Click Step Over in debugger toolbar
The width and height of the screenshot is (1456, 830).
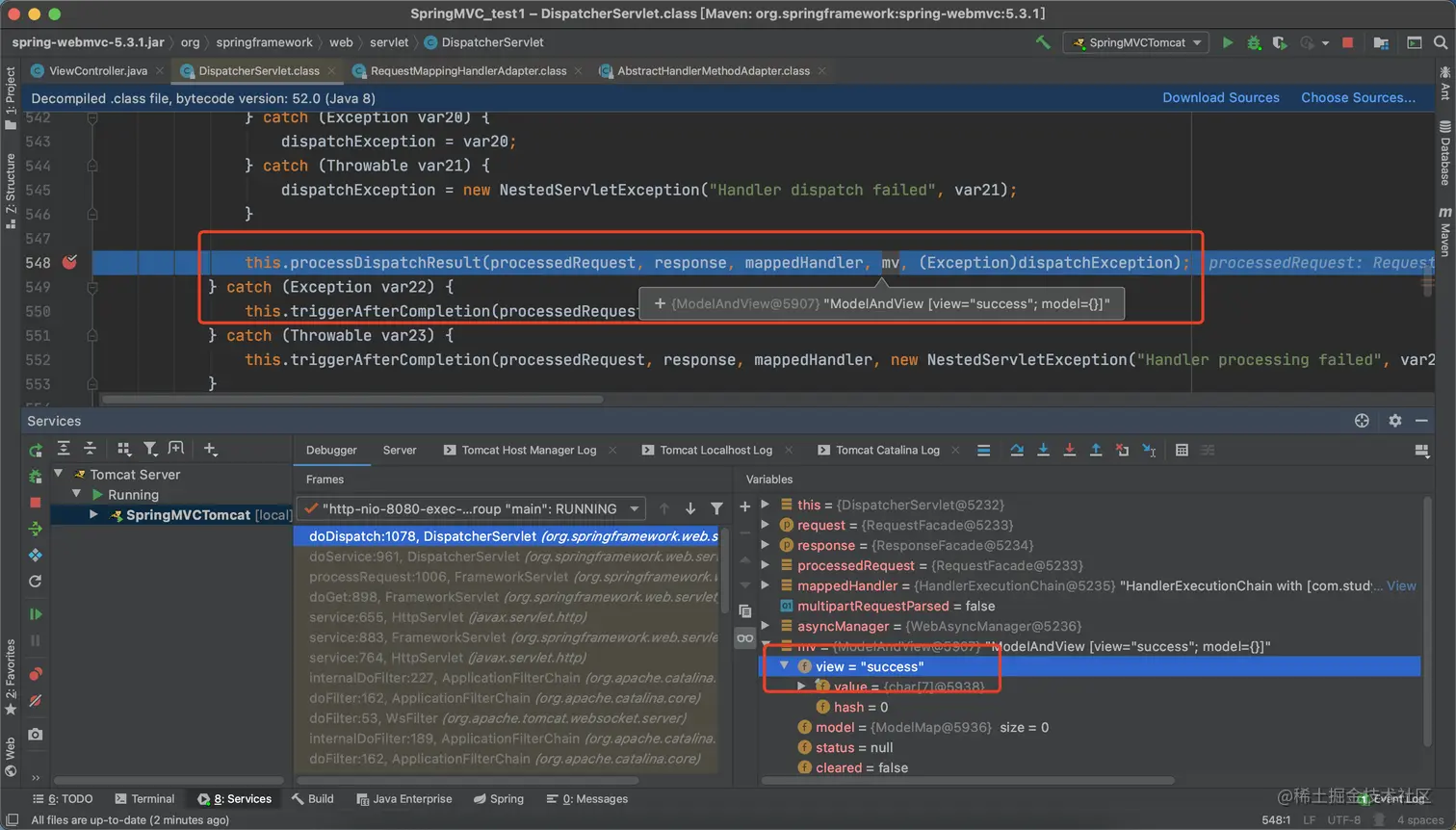click(1017, 450)
